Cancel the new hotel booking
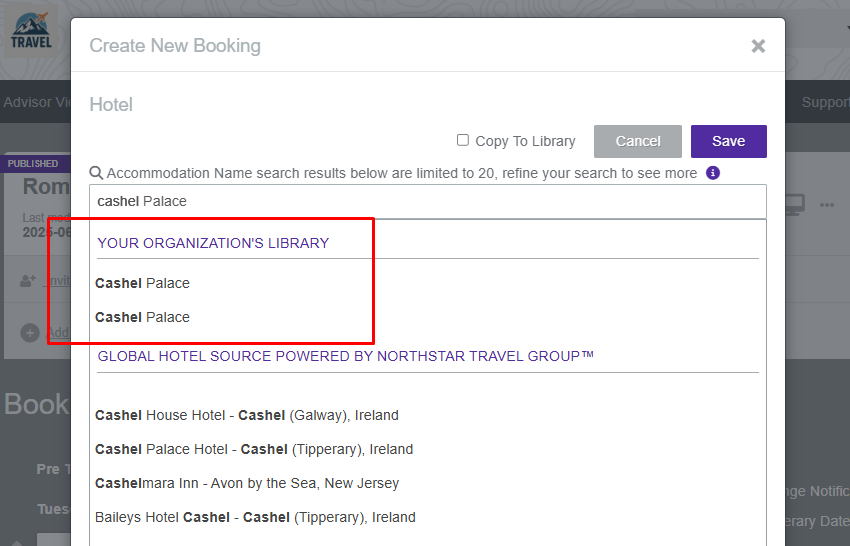The image size is (850, 546). [x=638, y=142]
